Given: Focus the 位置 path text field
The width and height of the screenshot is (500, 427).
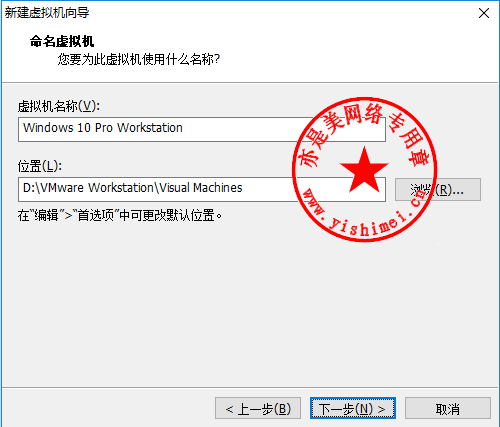Looking at the screenshot, I should [202, 189].
